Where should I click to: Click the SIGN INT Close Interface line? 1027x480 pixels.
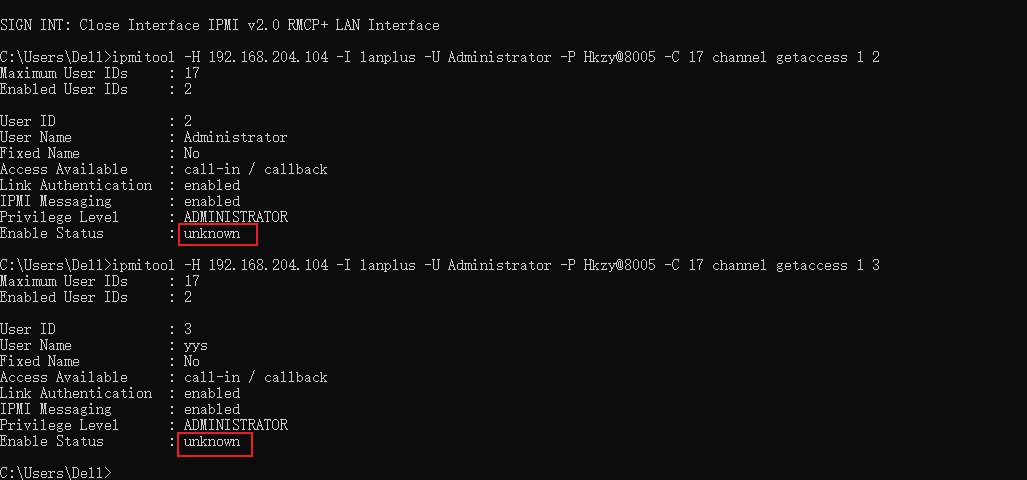(220, 25)
